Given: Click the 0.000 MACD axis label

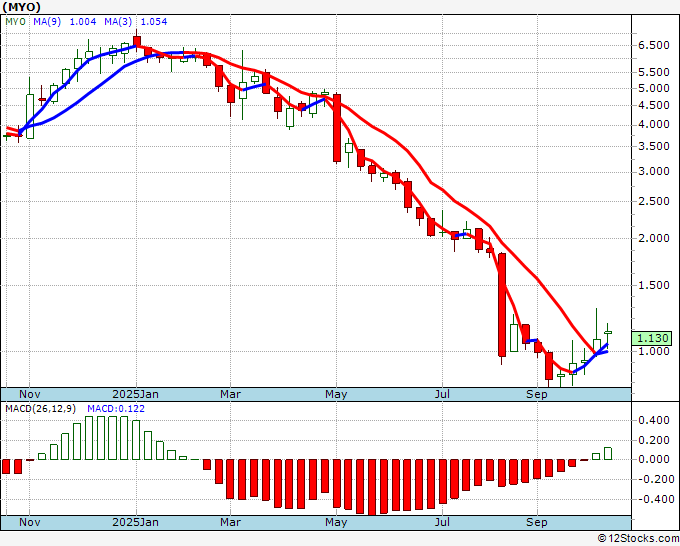Looking at the screenshot, I should point(654,460).
